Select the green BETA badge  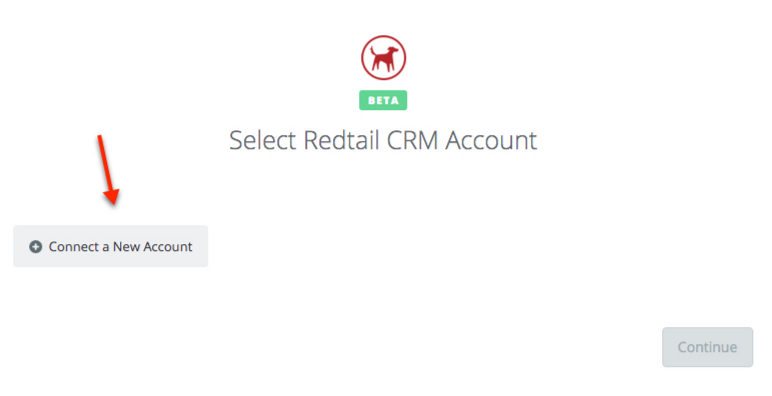click(x=383, y=100)
